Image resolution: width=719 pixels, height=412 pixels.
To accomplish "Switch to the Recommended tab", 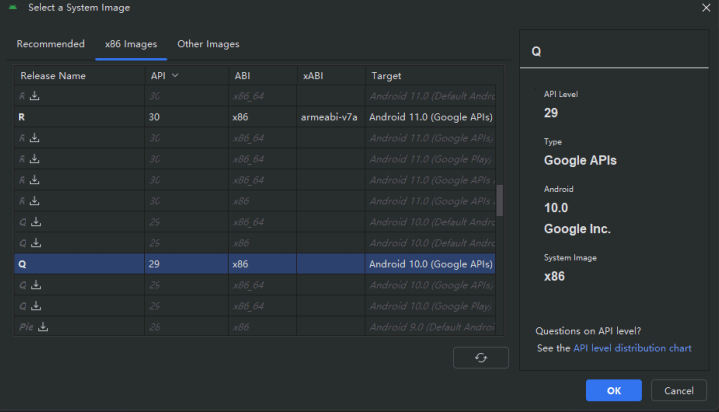I will [50, 44].
